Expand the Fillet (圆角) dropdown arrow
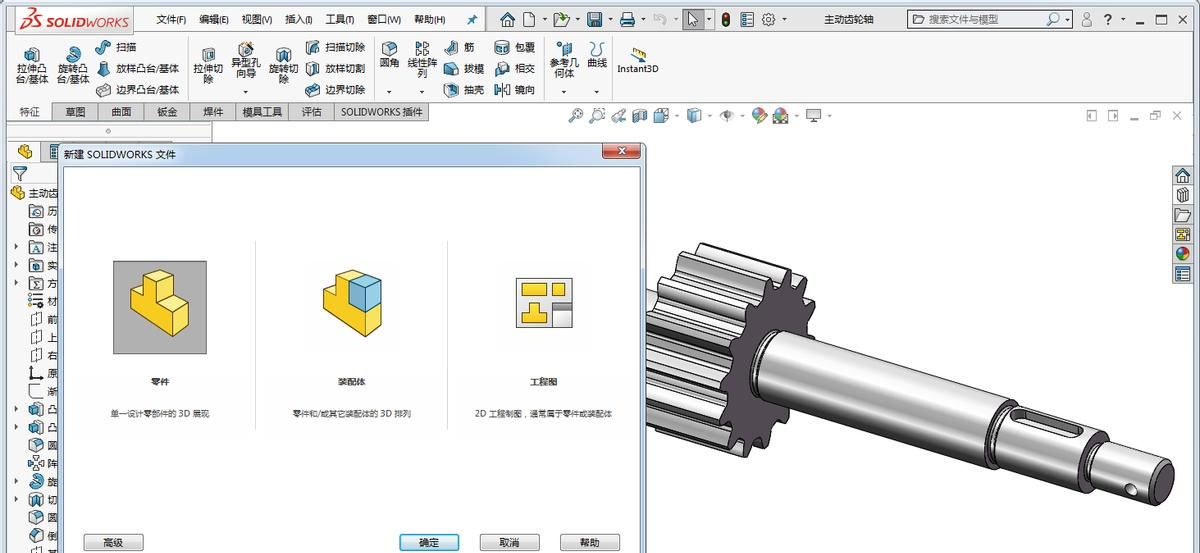The image size is (1200, 553). (389, 92)
